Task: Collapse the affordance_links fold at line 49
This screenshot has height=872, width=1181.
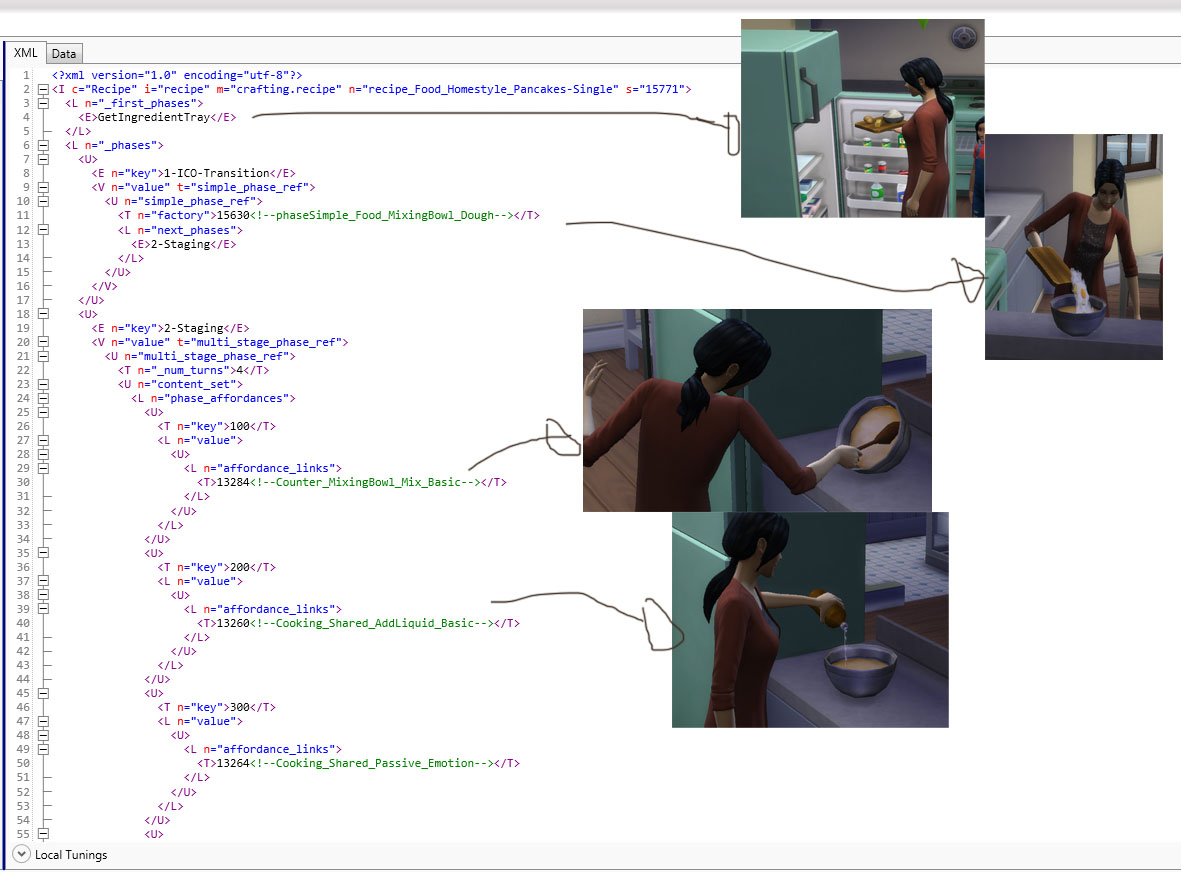Action: coord(44,749)
